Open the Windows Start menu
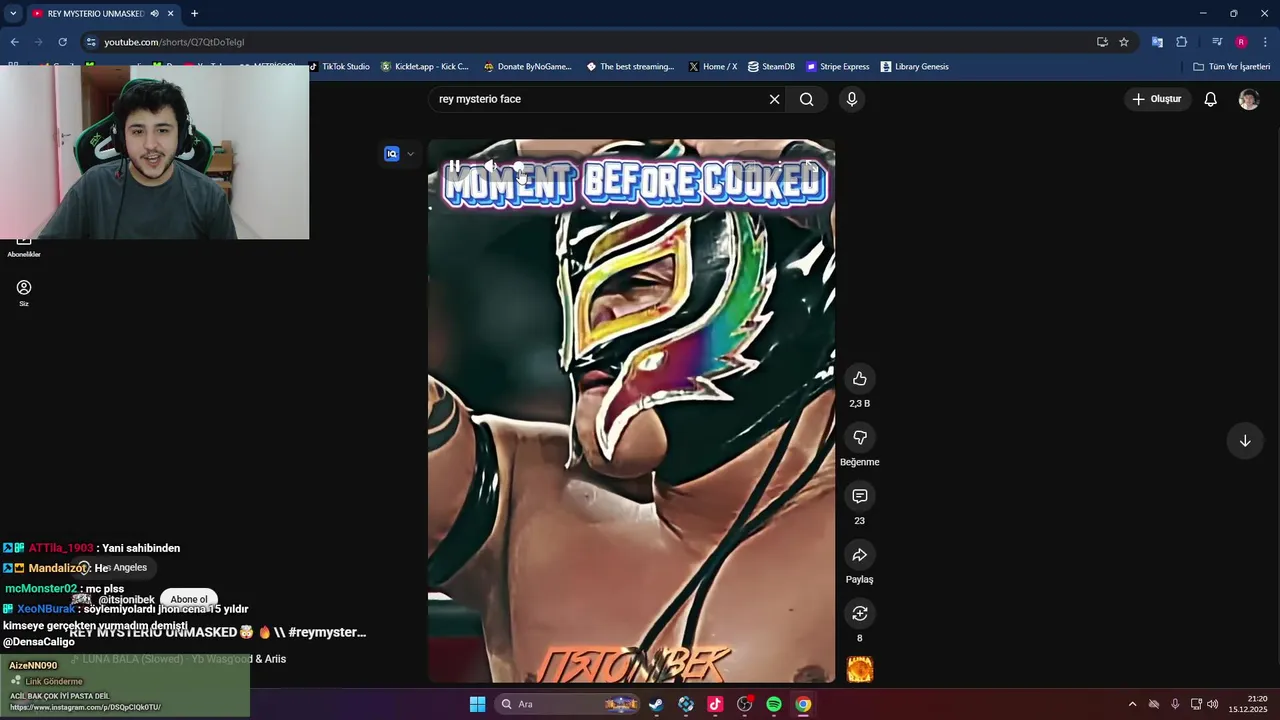The width and height of the screenshot is (1280, 720). click(x=477, y=704)
